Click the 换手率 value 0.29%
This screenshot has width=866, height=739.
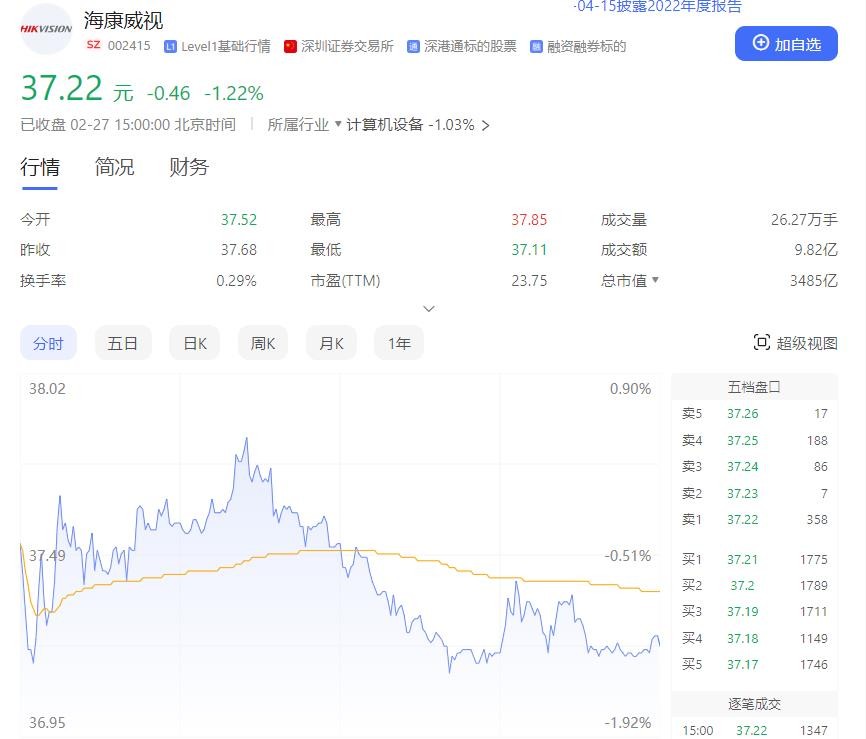tap(236, 281)
